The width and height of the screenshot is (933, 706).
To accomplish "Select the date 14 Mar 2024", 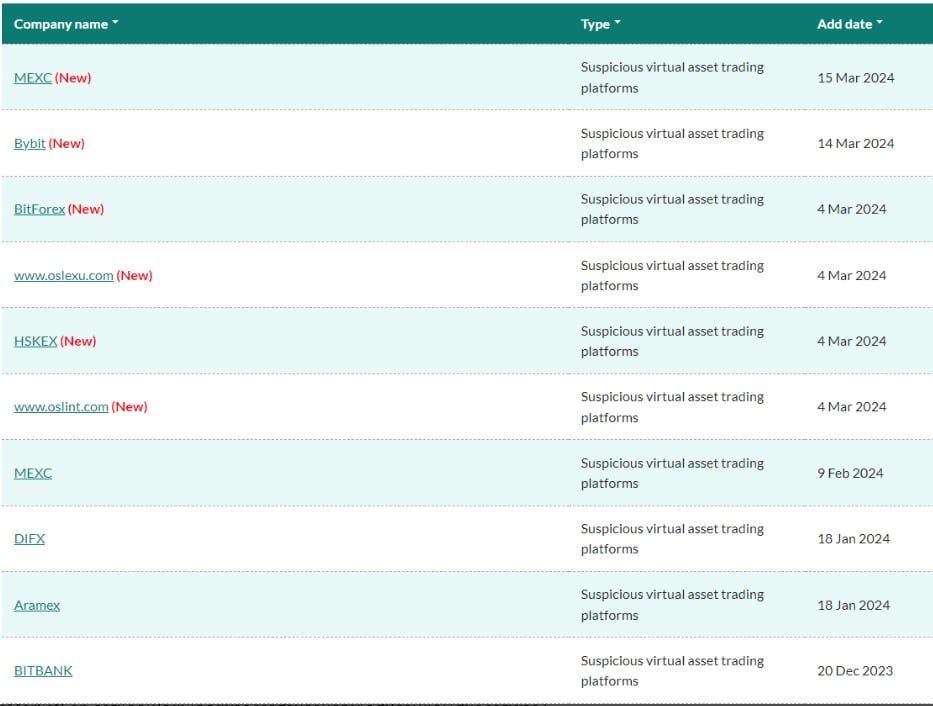I will click(856, 143).
